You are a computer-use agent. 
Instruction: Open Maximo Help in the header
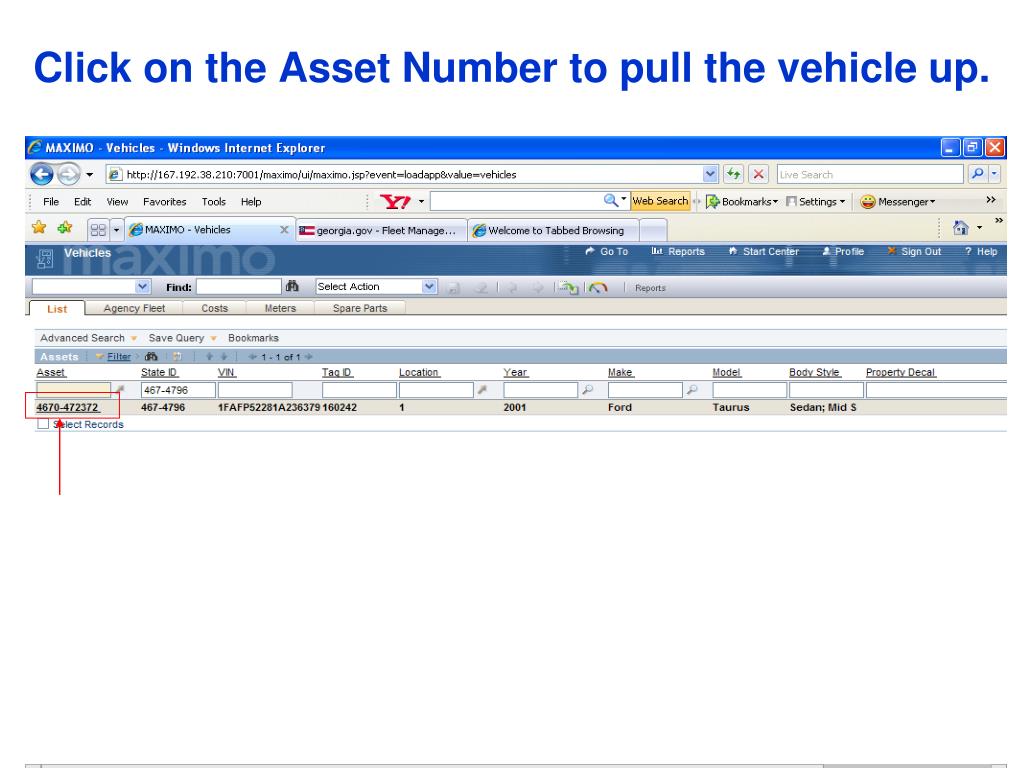pos(981,251)
